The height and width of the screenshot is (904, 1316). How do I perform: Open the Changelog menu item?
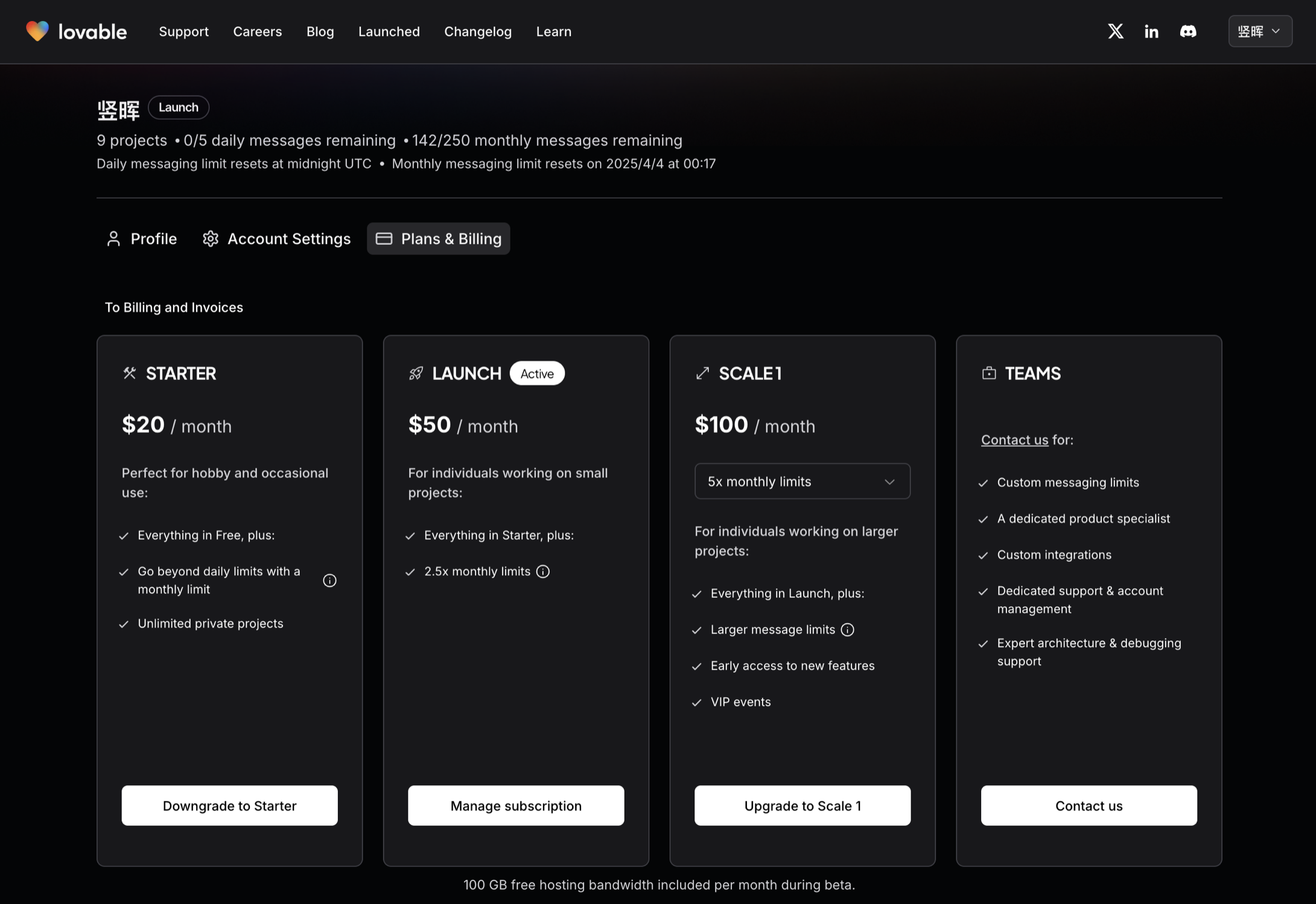478,31
